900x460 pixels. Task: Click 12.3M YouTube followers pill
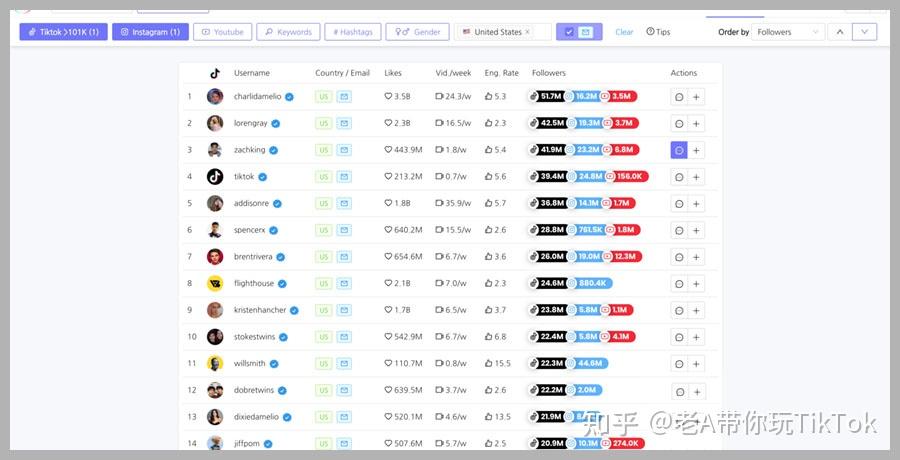click(622, 257)
